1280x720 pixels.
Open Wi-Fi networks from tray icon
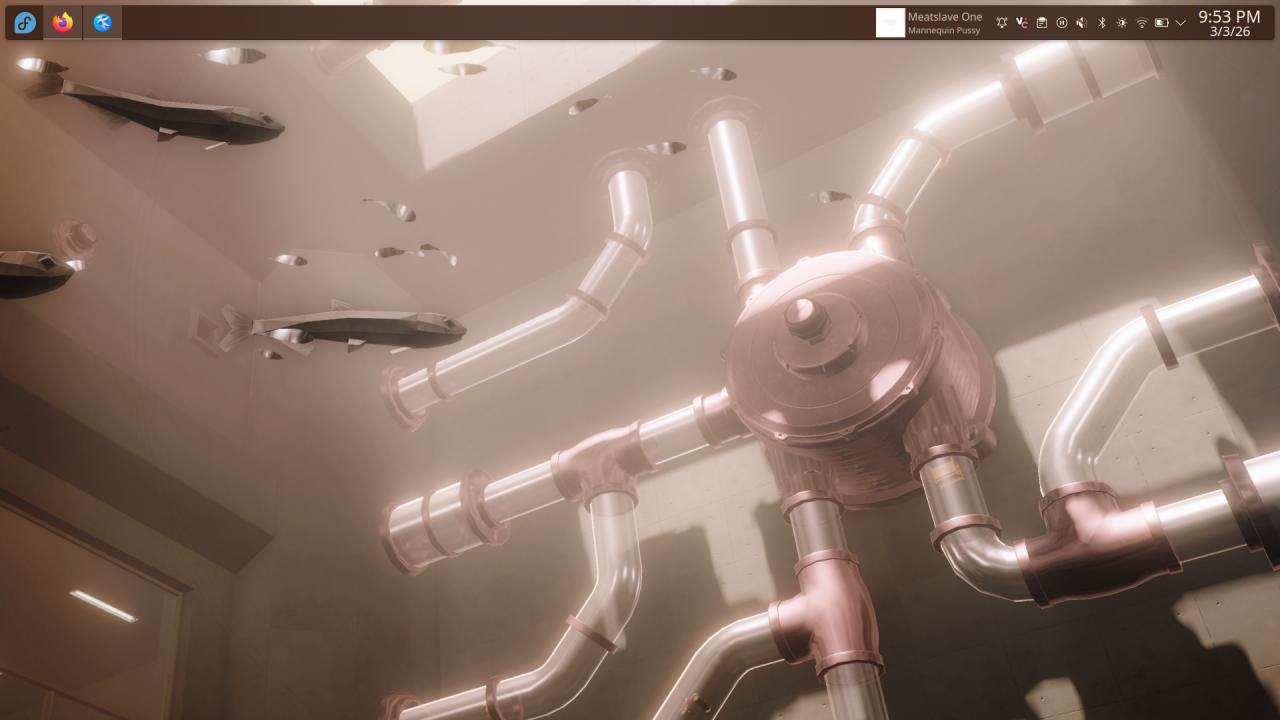[x=1141, y=23]
